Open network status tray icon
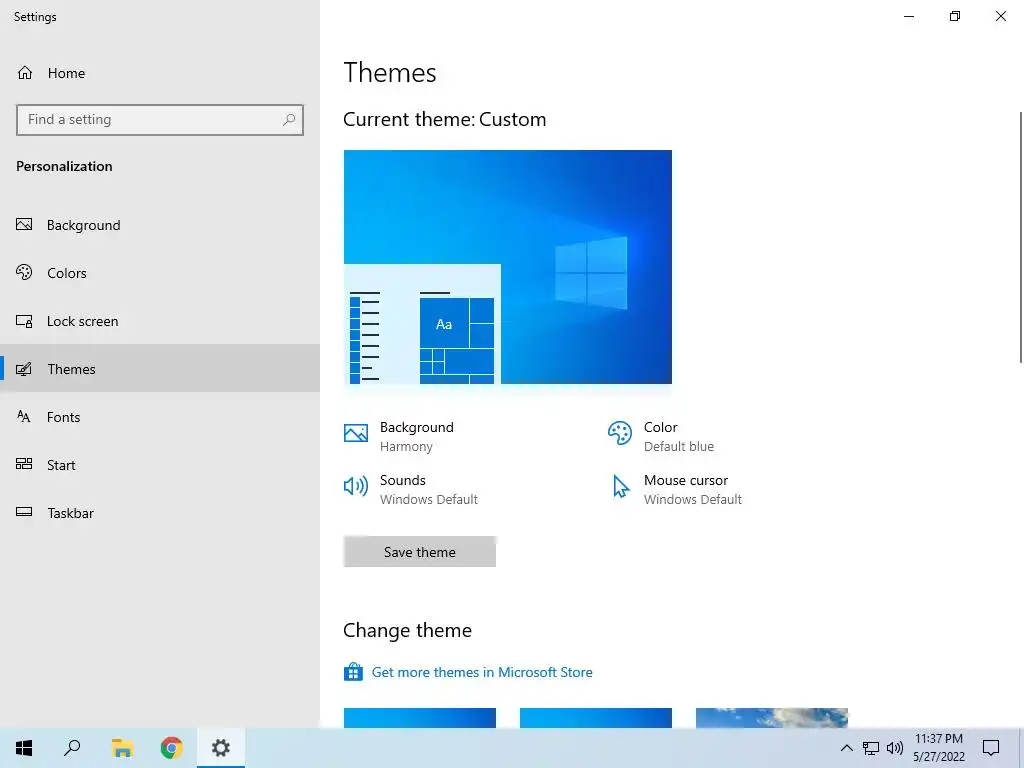Image resolution: width=1024 pixels, height=768 pixels. point(871,748)
